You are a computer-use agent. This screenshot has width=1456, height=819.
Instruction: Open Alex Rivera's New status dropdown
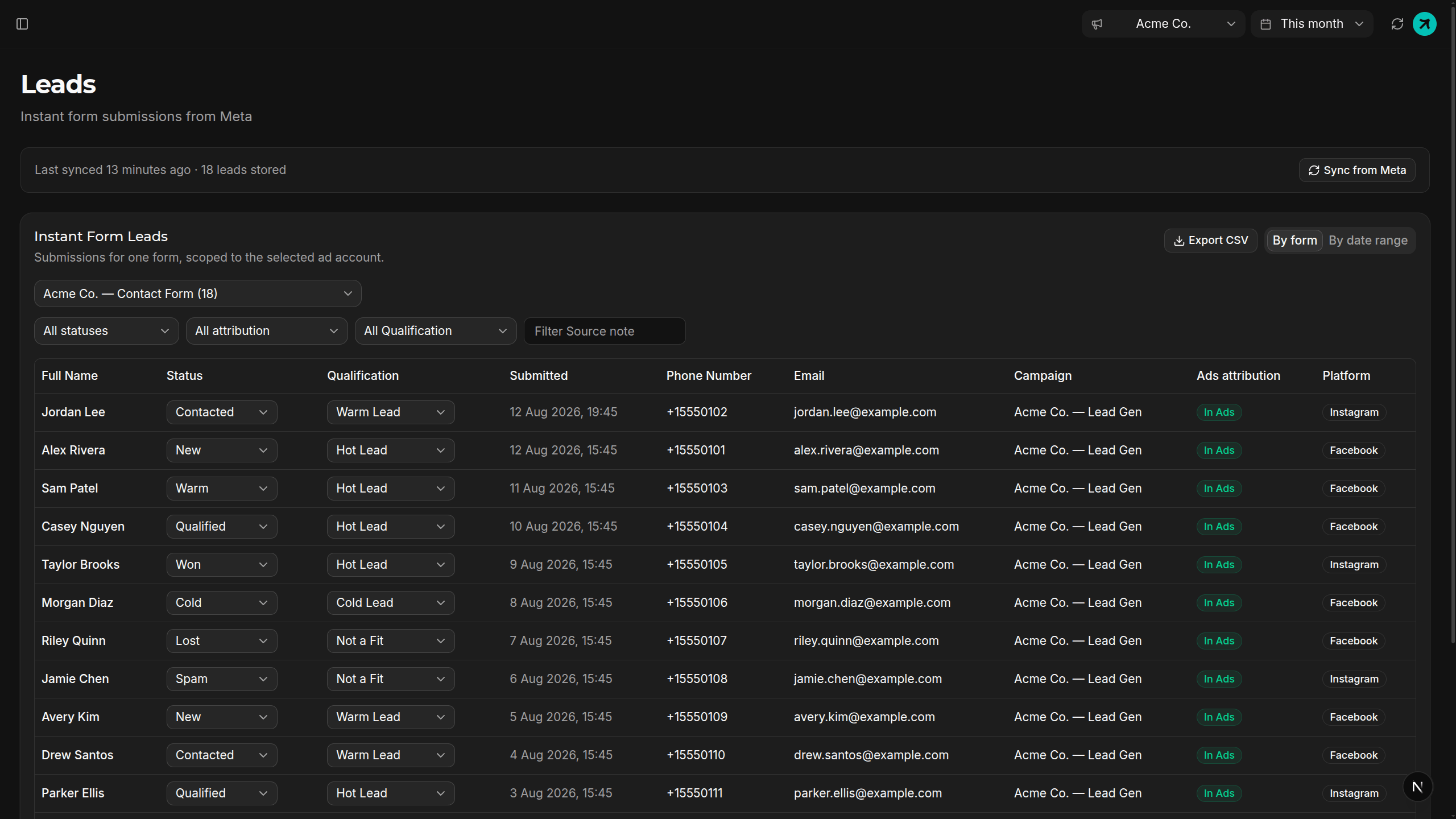click(x=222, y=450)
